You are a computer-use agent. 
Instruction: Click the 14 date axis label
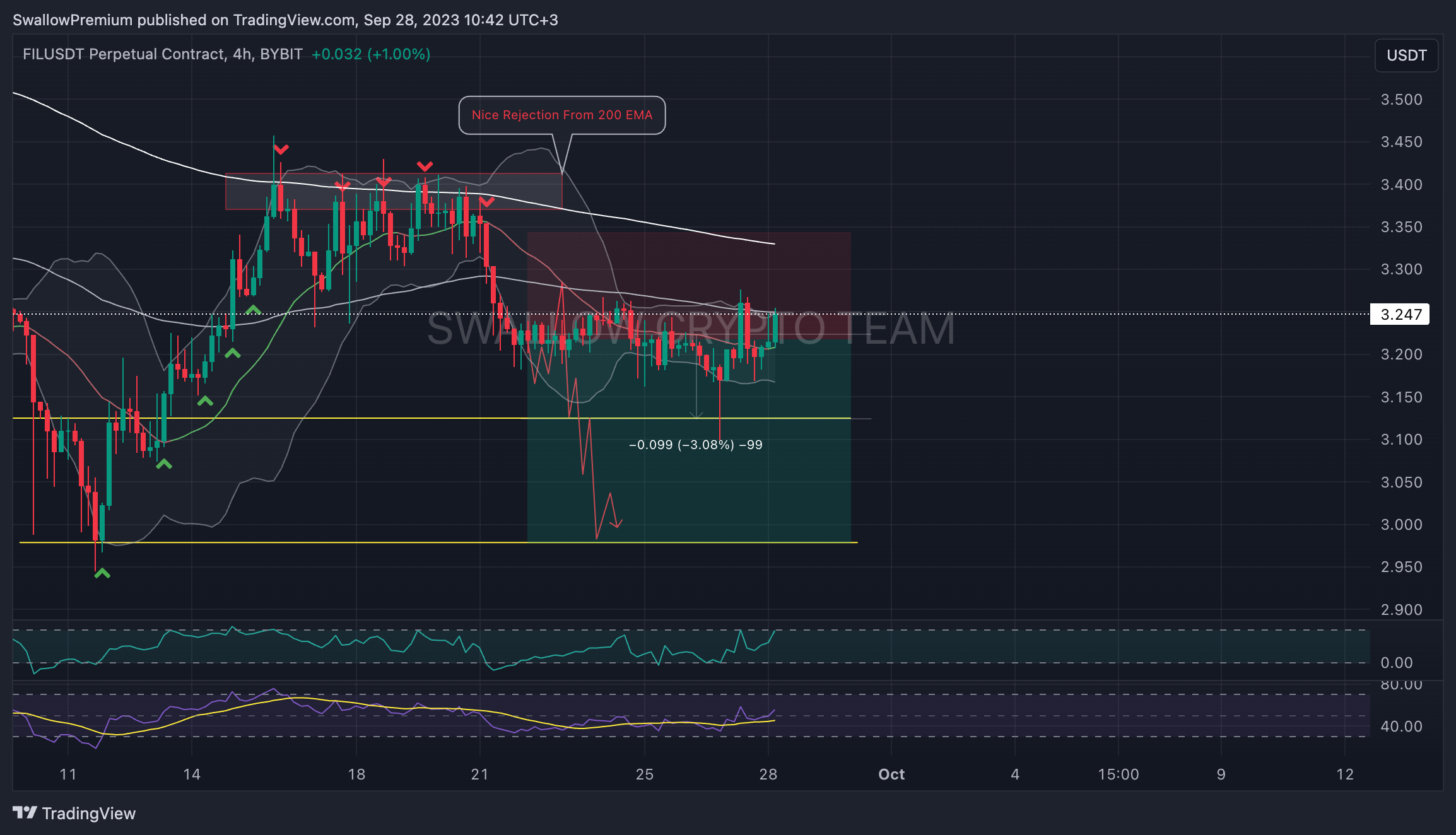pos(192,774)
